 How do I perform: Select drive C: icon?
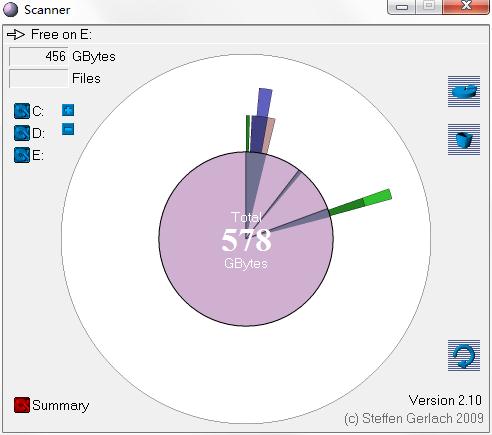pos(22,111)
